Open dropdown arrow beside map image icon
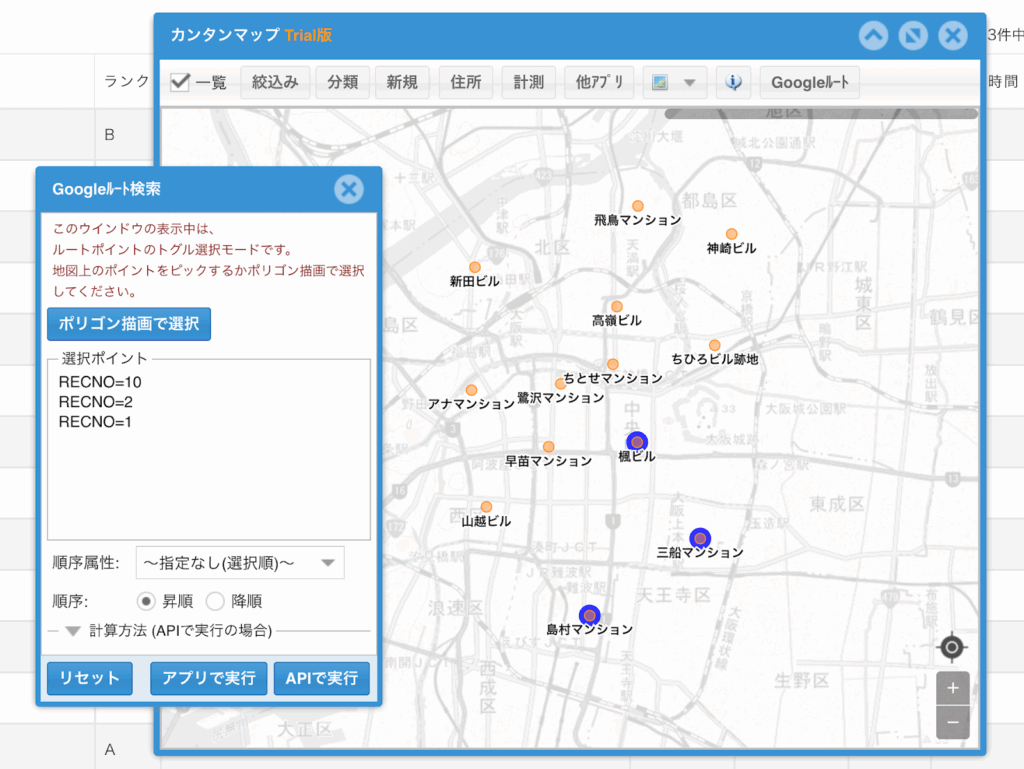 (x=690, y=82)
